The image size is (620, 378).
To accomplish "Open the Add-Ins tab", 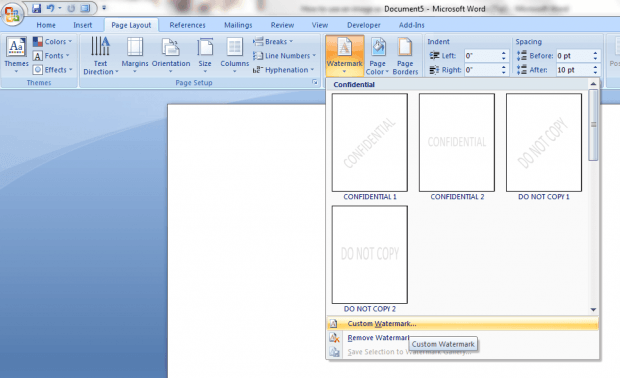I will [x=411, y=25].
